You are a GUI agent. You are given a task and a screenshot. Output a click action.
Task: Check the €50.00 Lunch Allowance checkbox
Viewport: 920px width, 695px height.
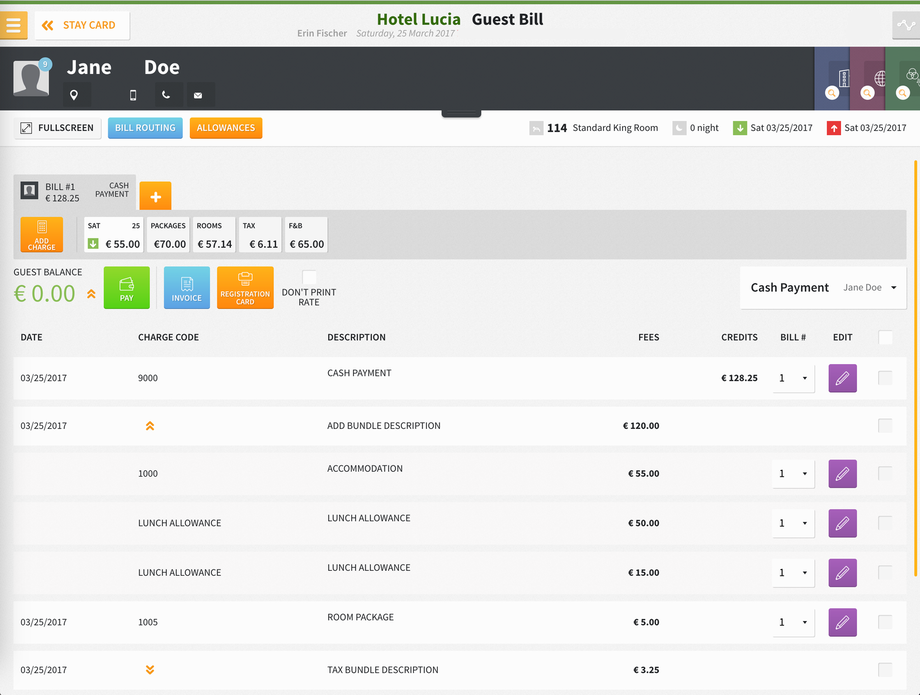click(x=885, y=523)
